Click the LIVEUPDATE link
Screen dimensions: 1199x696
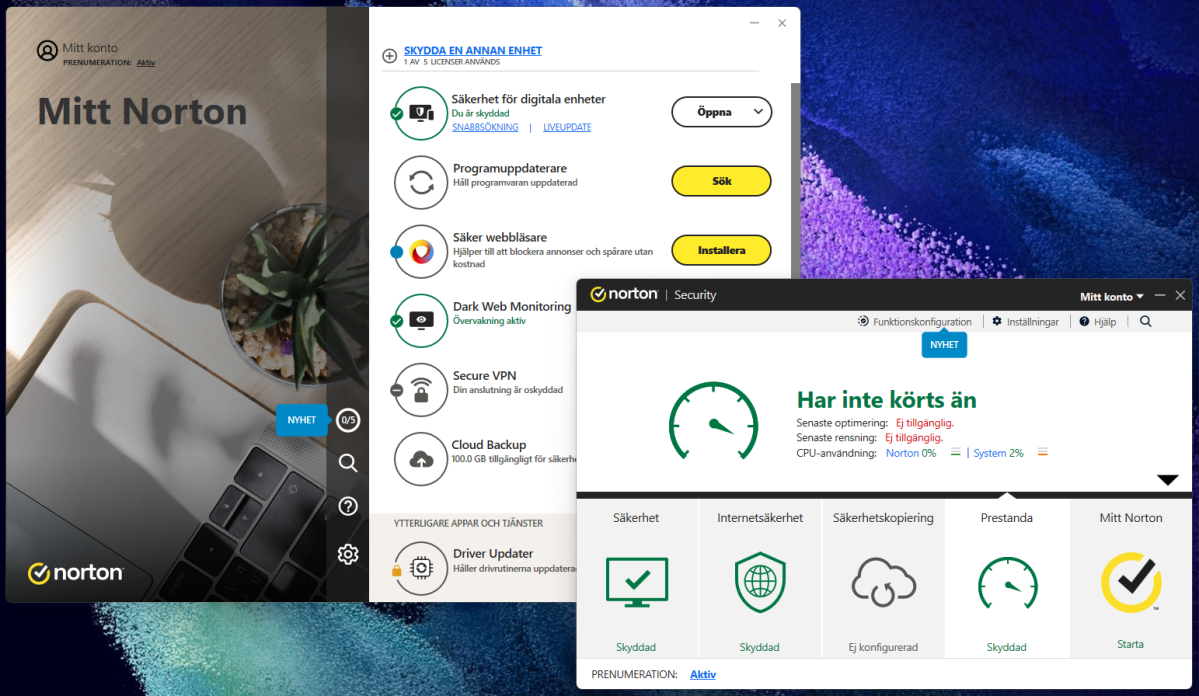[567, 128]
